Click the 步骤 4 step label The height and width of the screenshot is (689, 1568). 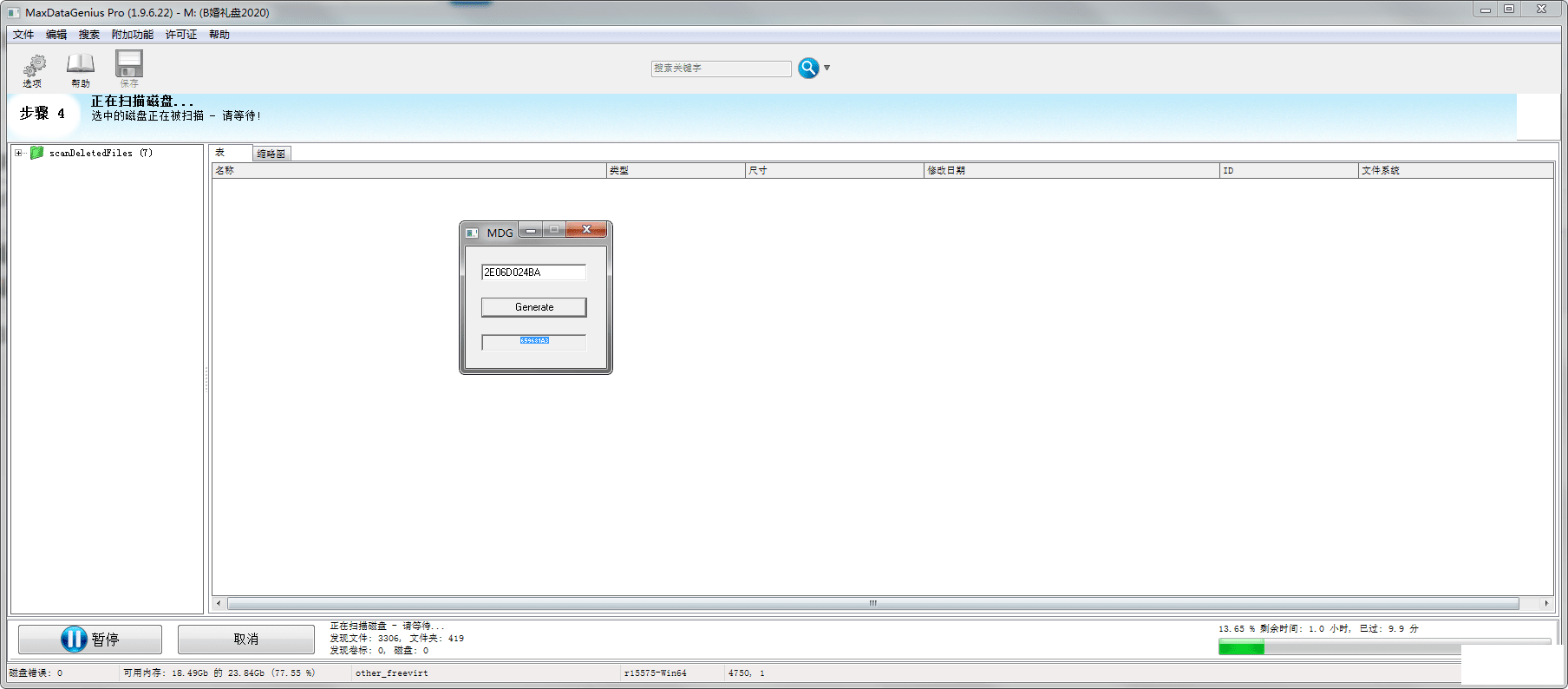pos(42,114)
